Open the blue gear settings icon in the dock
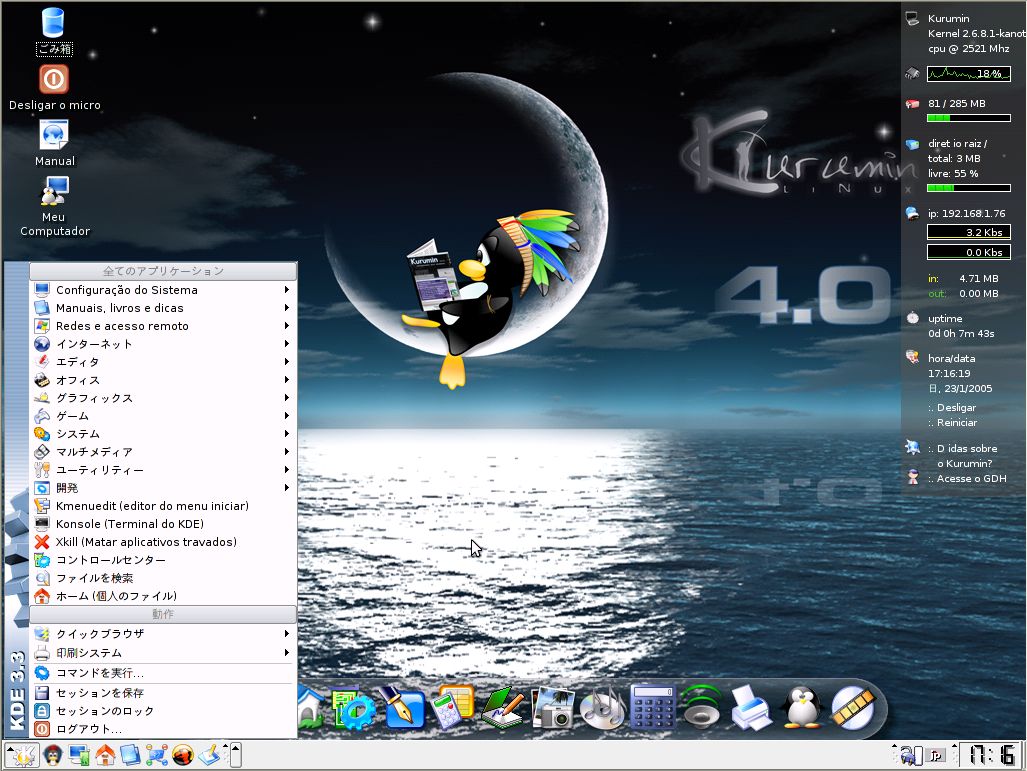Viewport: 1027px width, 771px height. (353, 709)
